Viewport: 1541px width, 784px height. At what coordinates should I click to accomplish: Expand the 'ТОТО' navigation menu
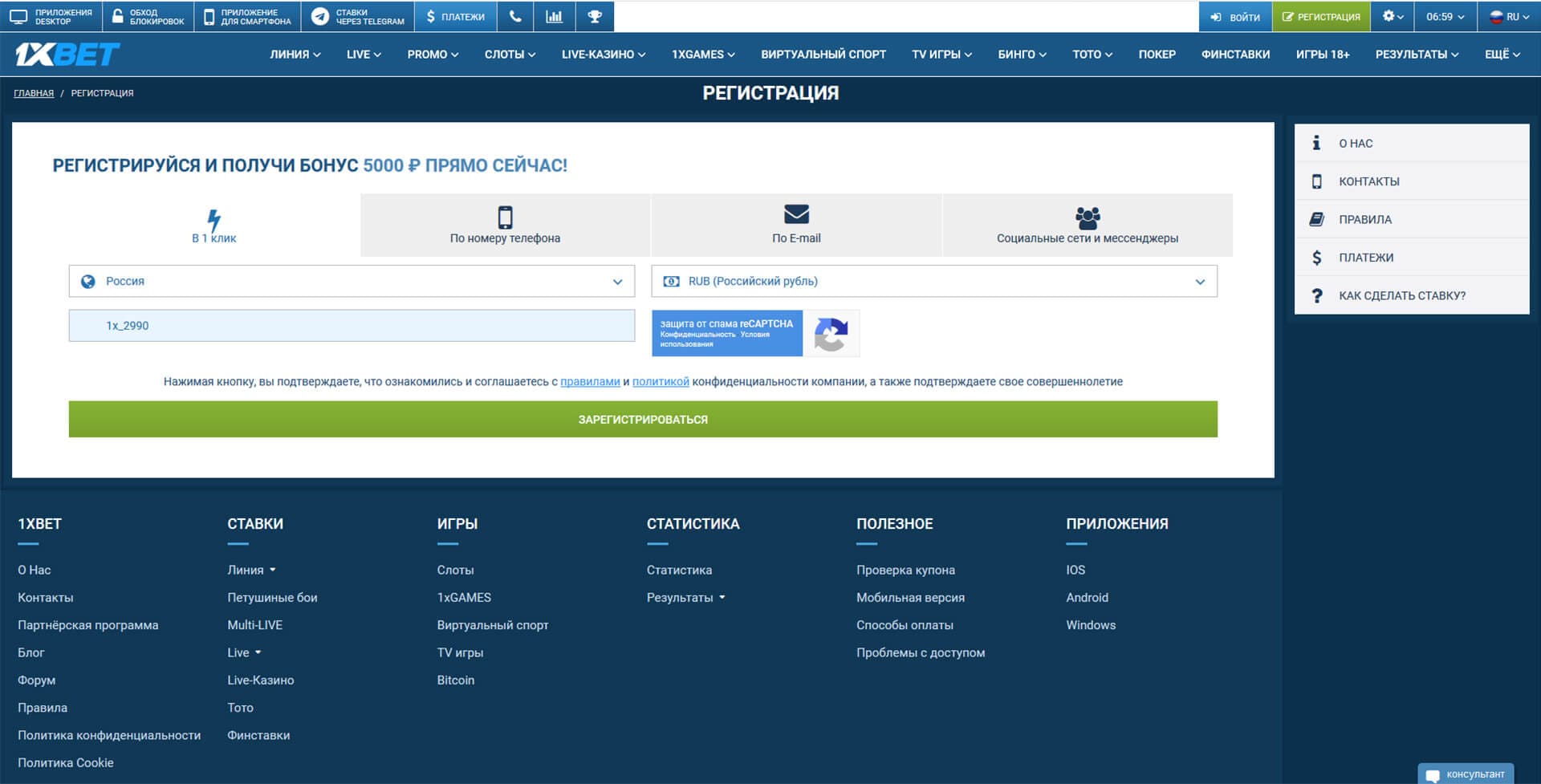(1092, 55)
